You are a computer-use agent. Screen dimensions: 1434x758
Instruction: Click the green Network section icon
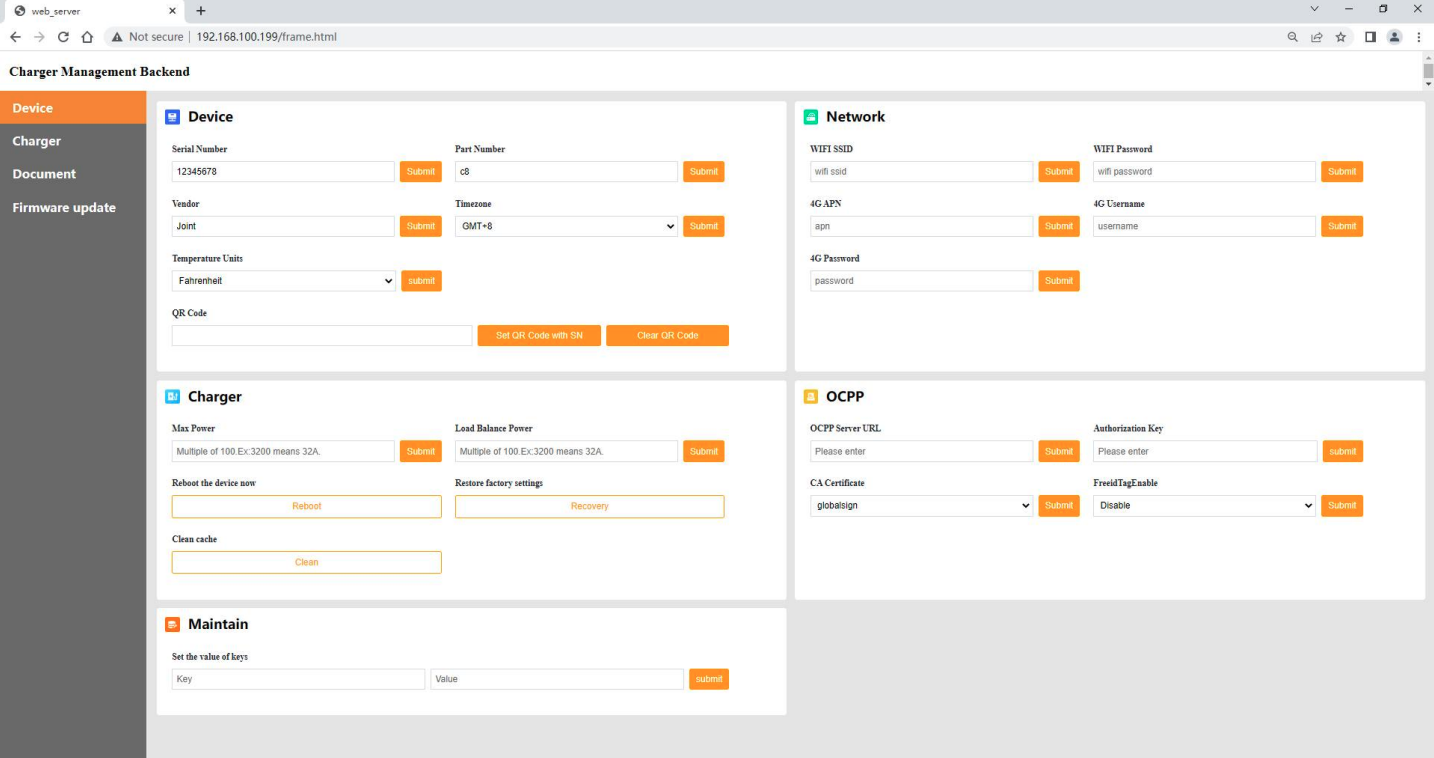[811, 117]
